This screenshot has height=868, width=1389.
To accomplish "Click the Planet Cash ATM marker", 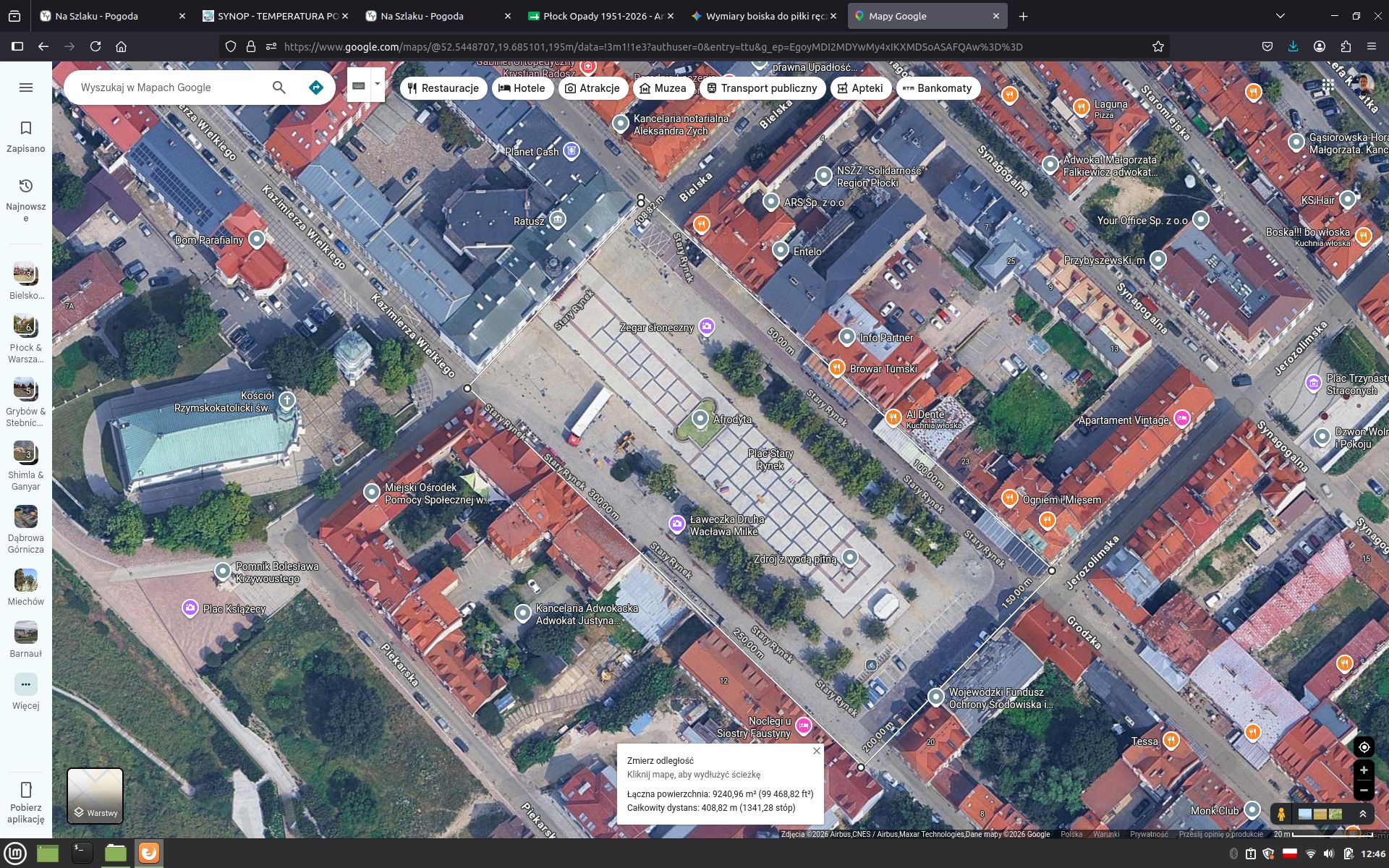I will point(572,150).
